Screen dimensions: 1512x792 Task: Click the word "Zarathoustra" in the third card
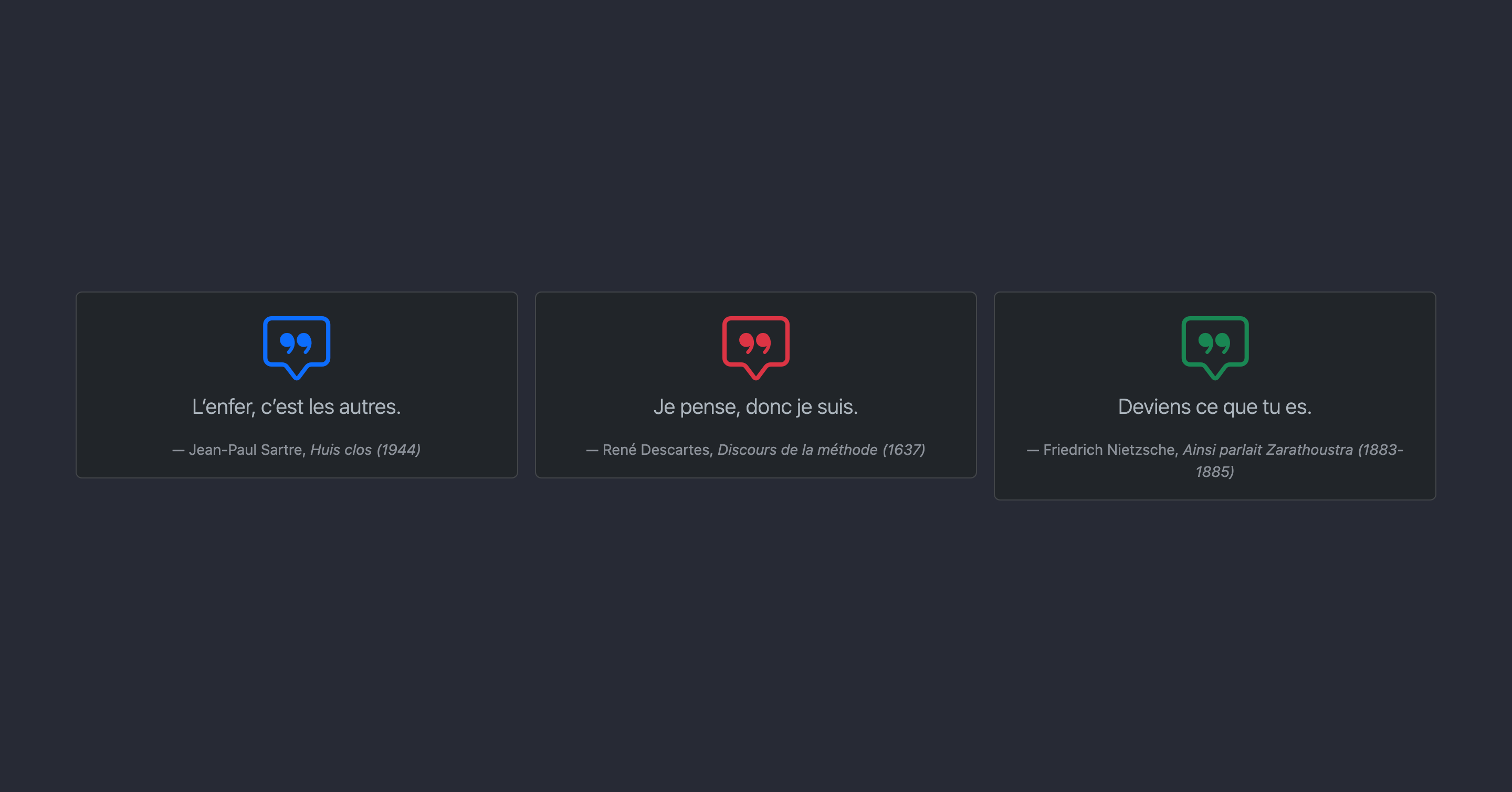(x=1309, y=450)
